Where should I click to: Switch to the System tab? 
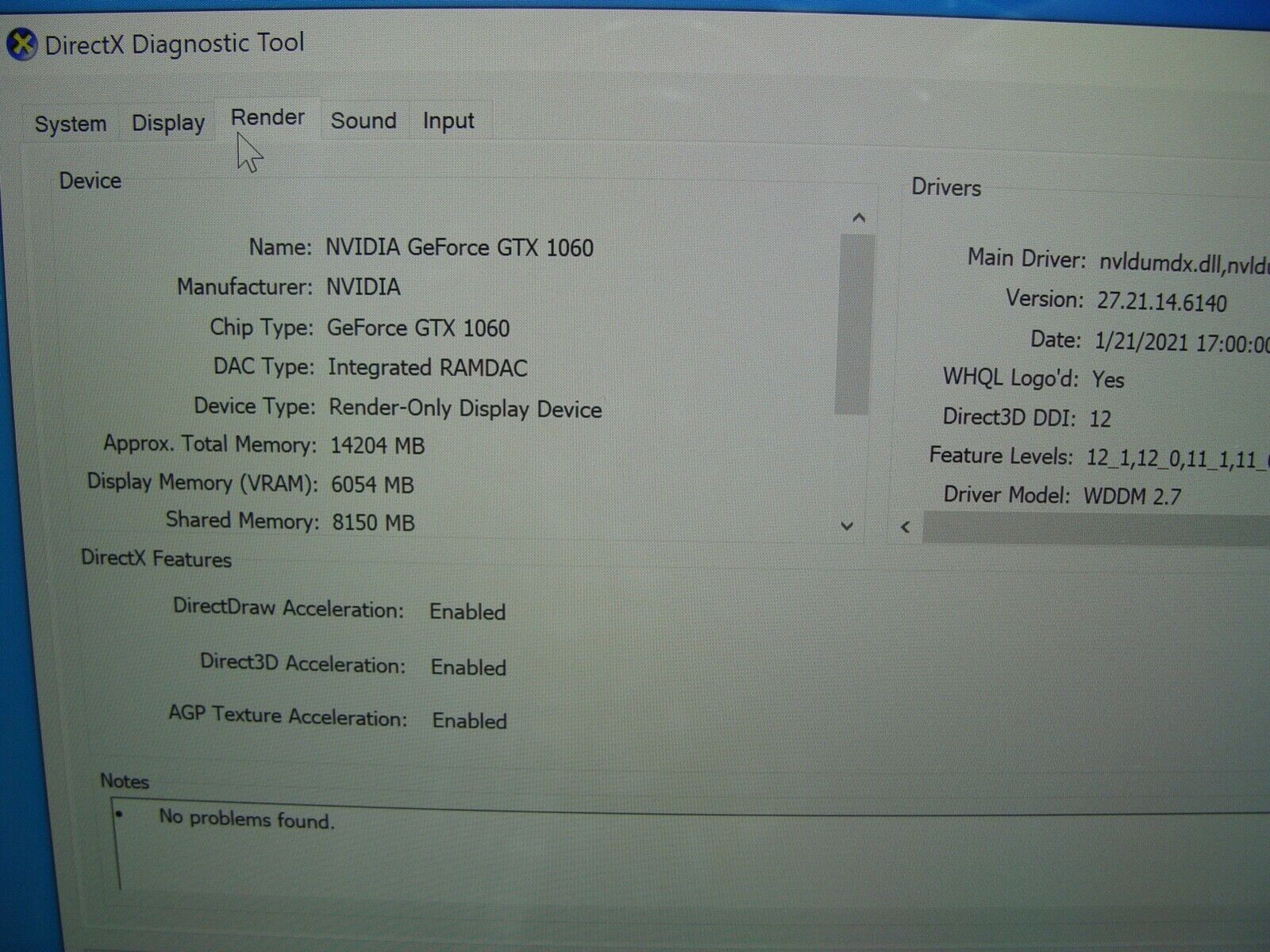pyautogui.click(x=71, y=124)
